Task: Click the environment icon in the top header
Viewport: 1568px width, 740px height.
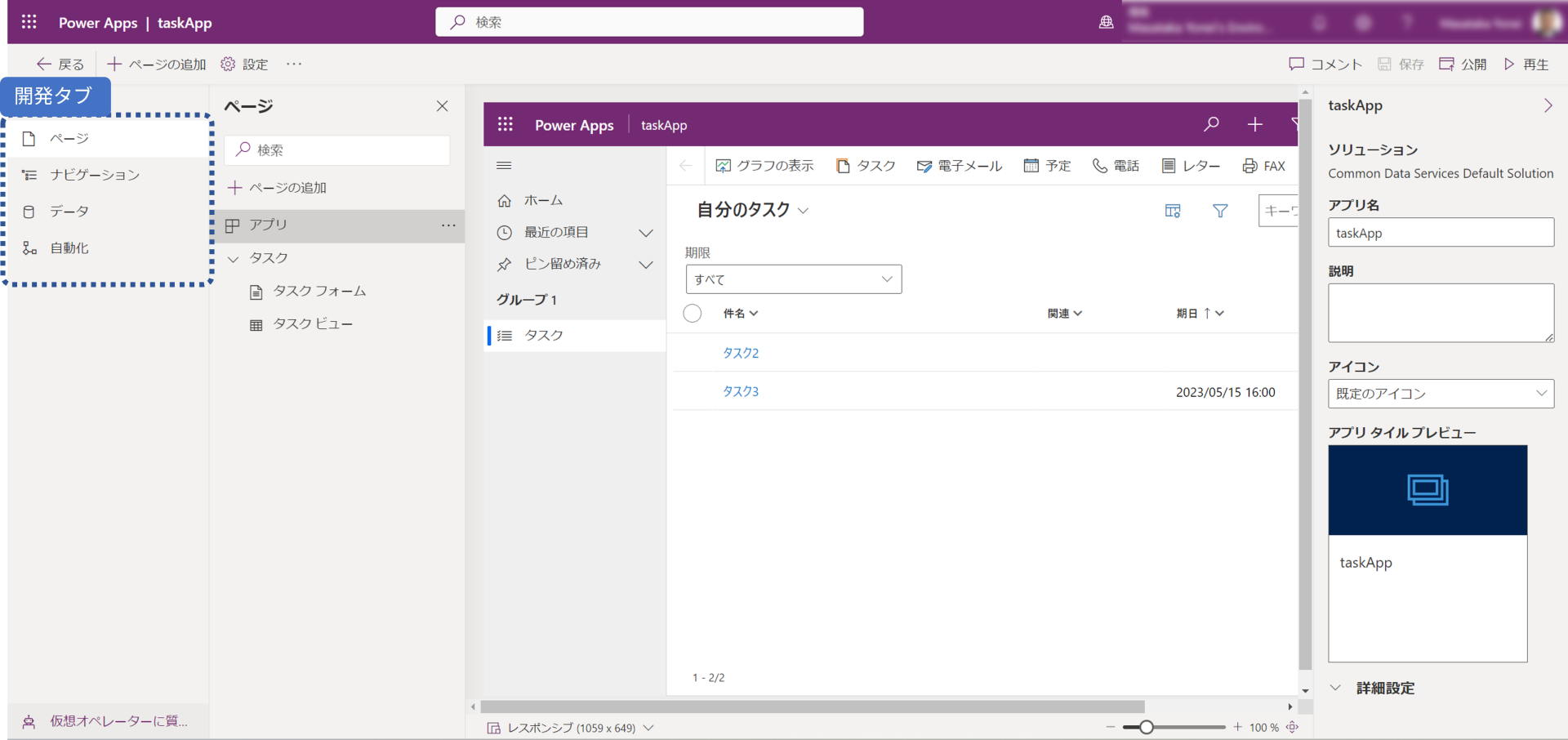Action: pos(1106,22)
